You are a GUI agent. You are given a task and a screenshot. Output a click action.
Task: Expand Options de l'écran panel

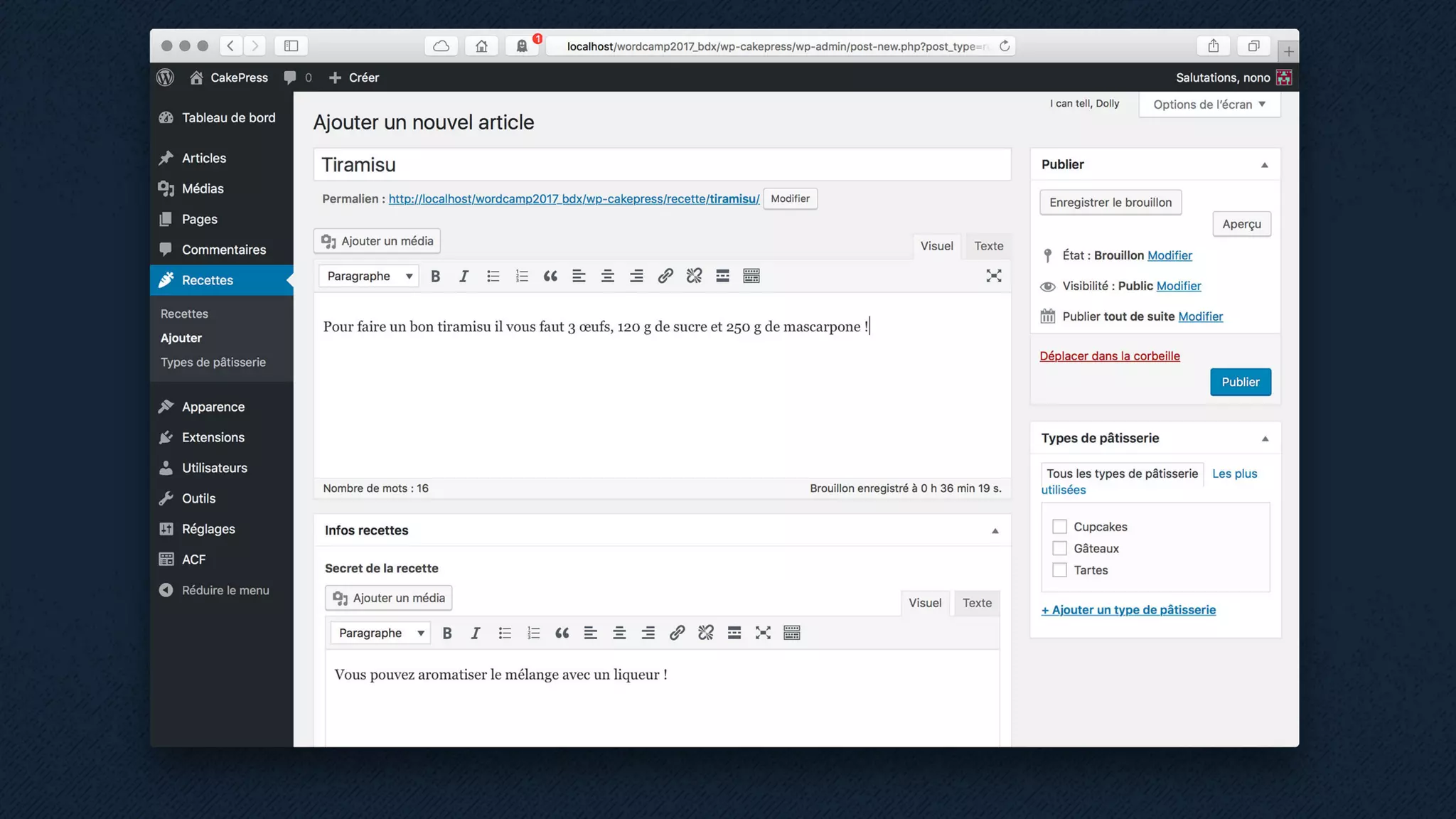pos(1209,105)
